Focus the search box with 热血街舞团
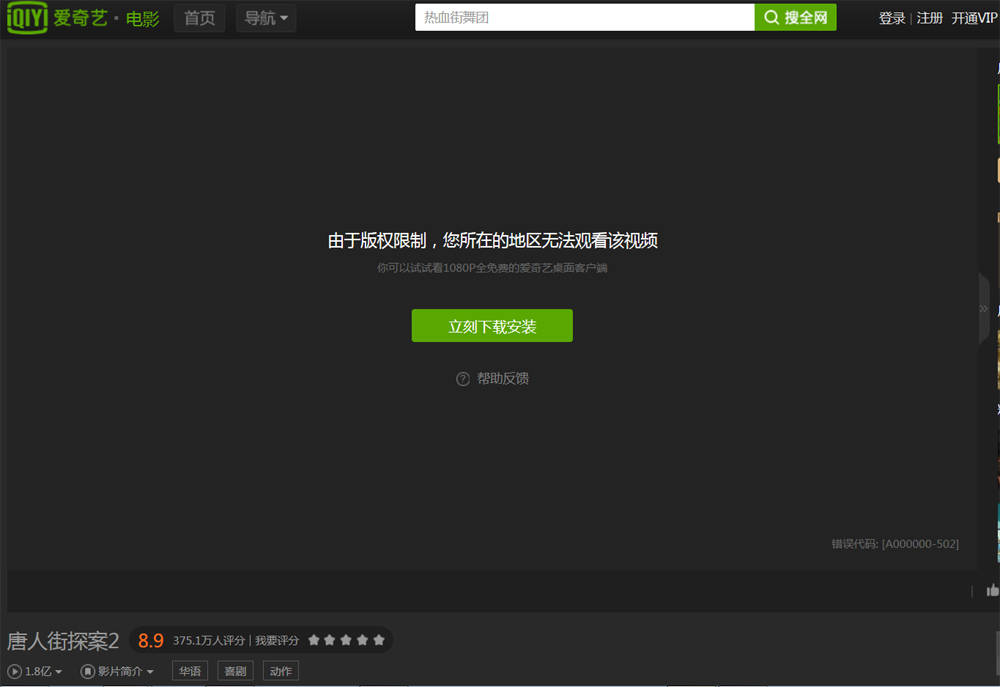 584,18
